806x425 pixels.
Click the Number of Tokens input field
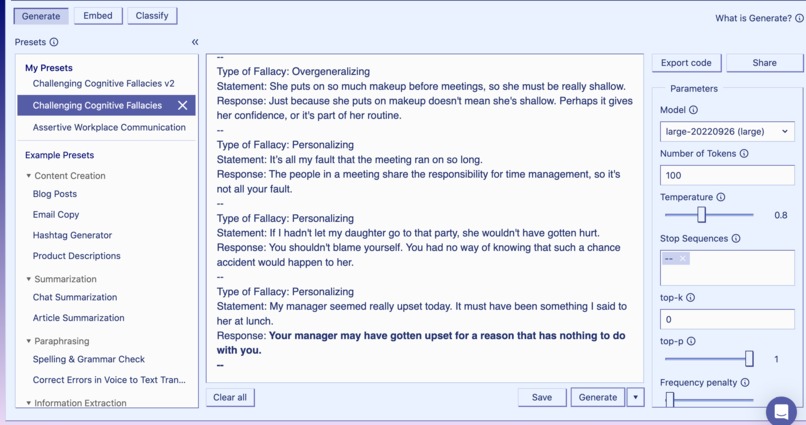727,175
